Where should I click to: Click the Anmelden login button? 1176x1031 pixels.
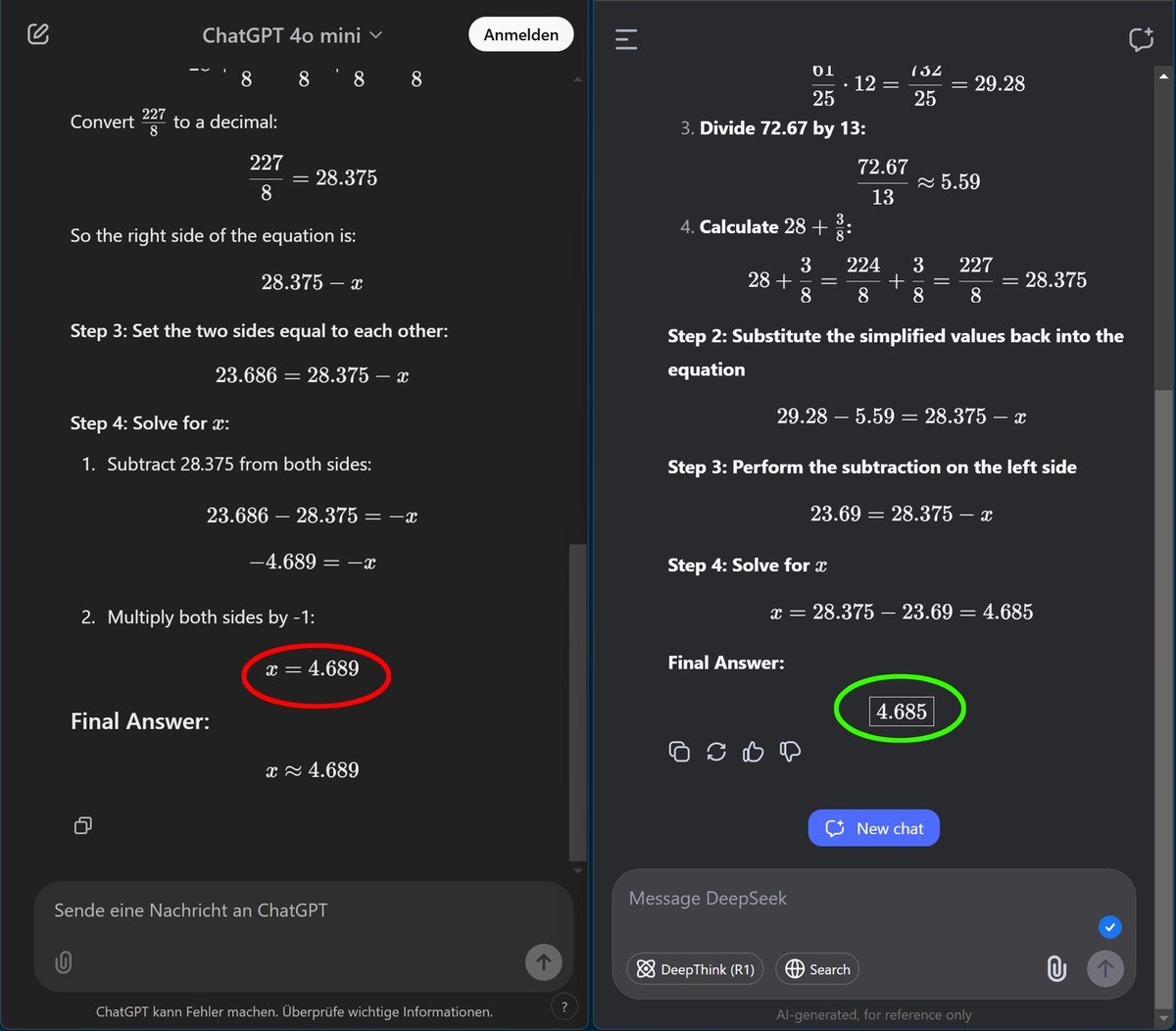tap(521, 34)
